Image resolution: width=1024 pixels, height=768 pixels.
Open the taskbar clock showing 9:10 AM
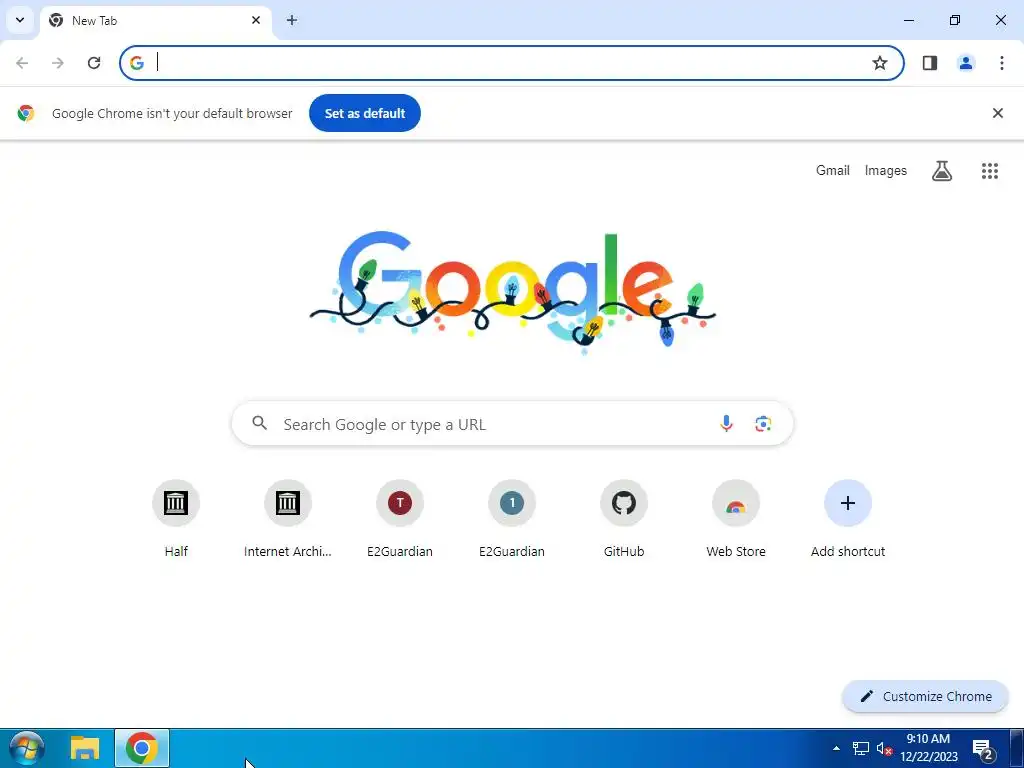(929, 748)
